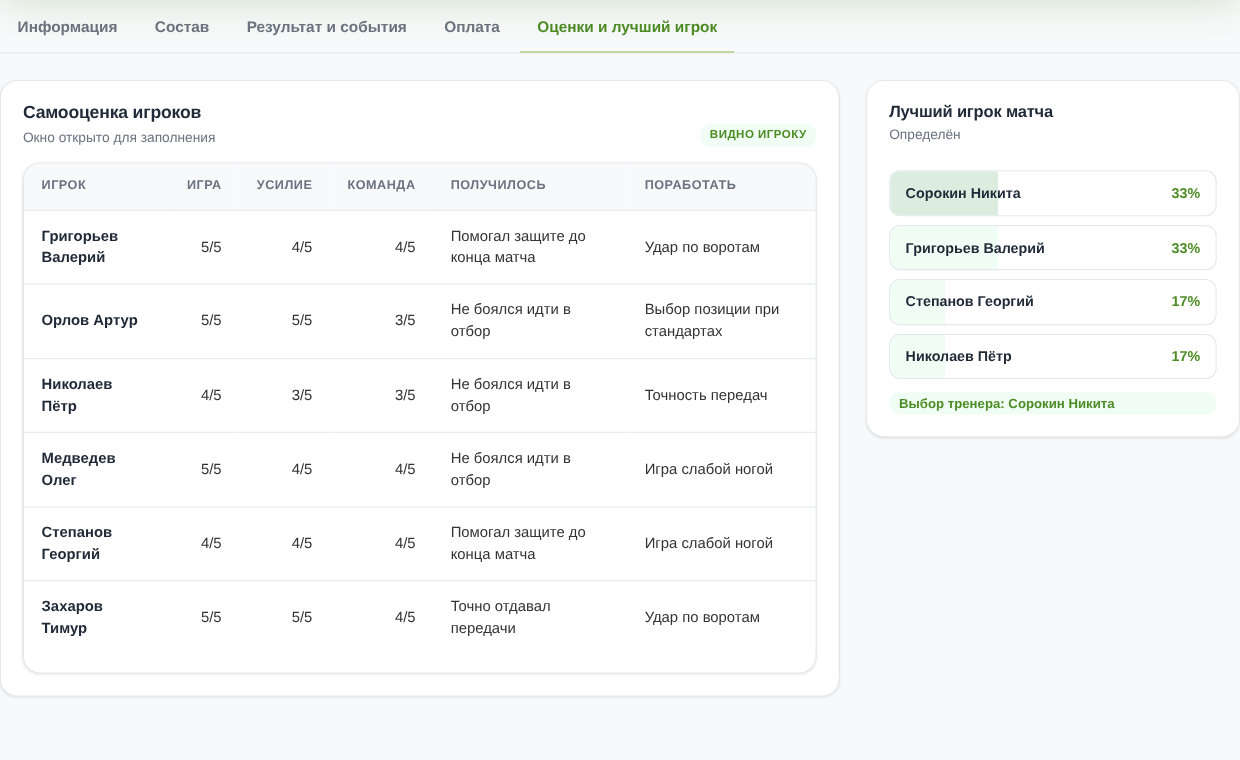Click Точность передач cell for Николаев Пётр
This screenshot has width=1240, height=760.
pos(706,395)
